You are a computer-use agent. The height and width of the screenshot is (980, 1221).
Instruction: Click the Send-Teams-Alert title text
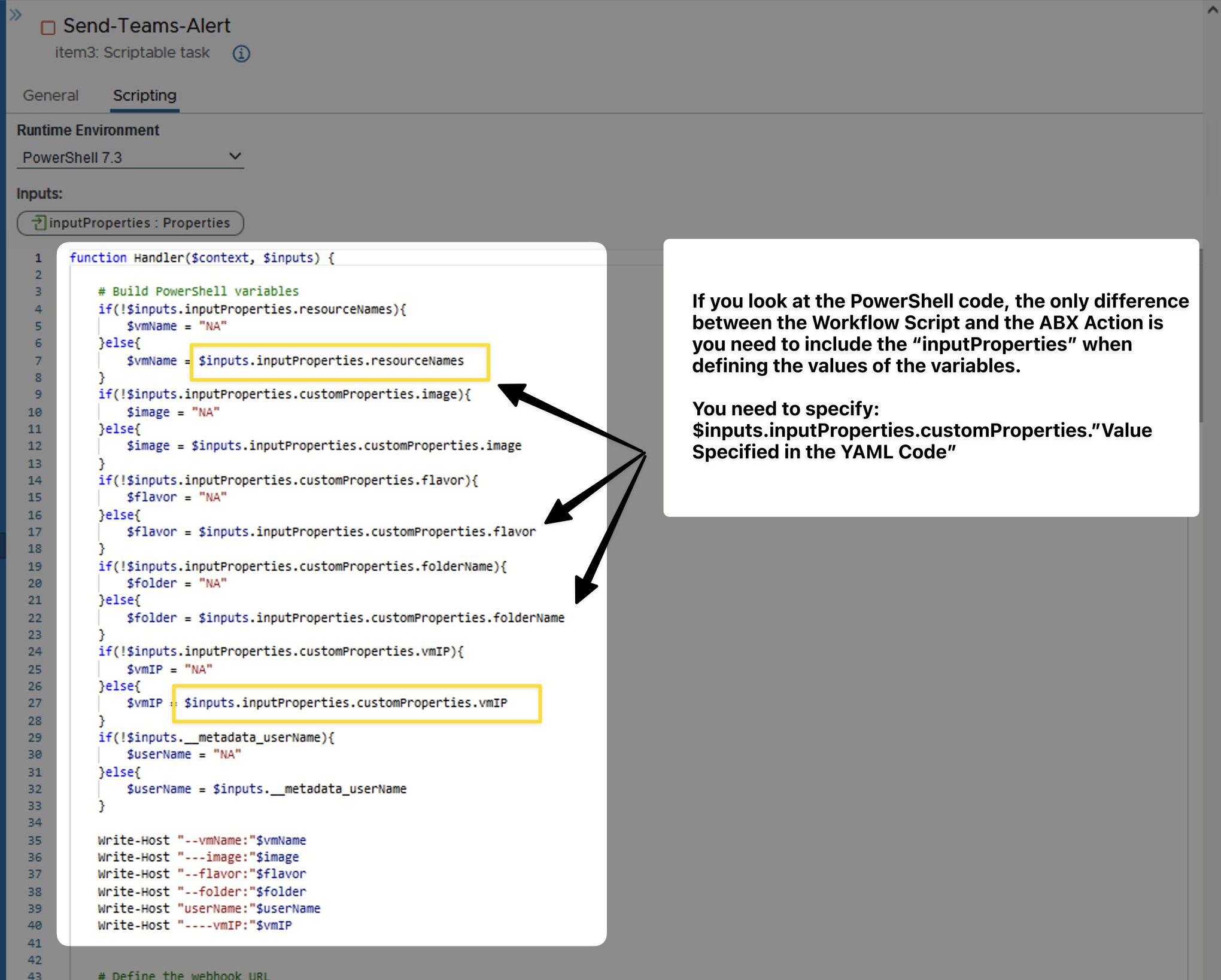147,26
